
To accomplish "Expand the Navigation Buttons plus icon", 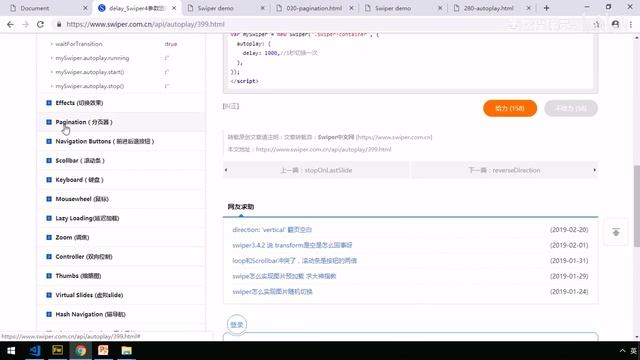I will [x=49, y=141].
